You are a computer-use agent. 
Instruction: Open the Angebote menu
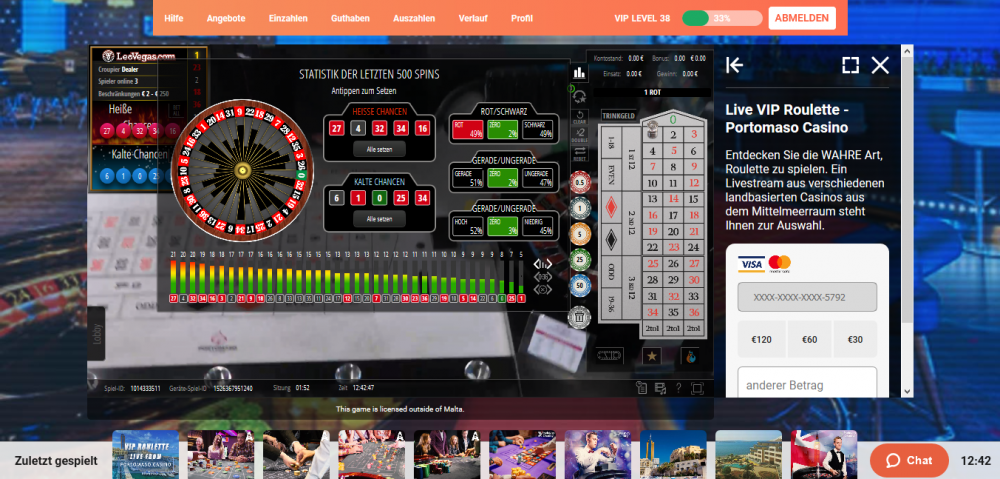226,18
